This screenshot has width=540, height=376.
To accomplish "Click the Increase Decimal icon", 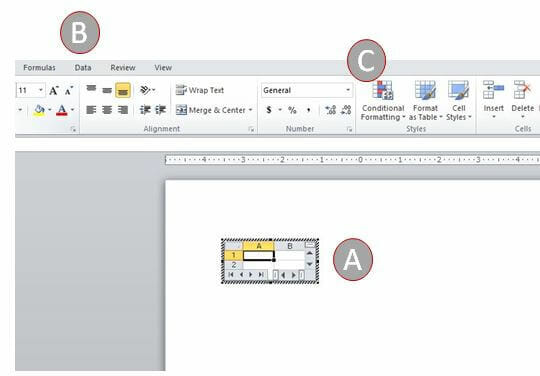I will click(x=331, y=110).
